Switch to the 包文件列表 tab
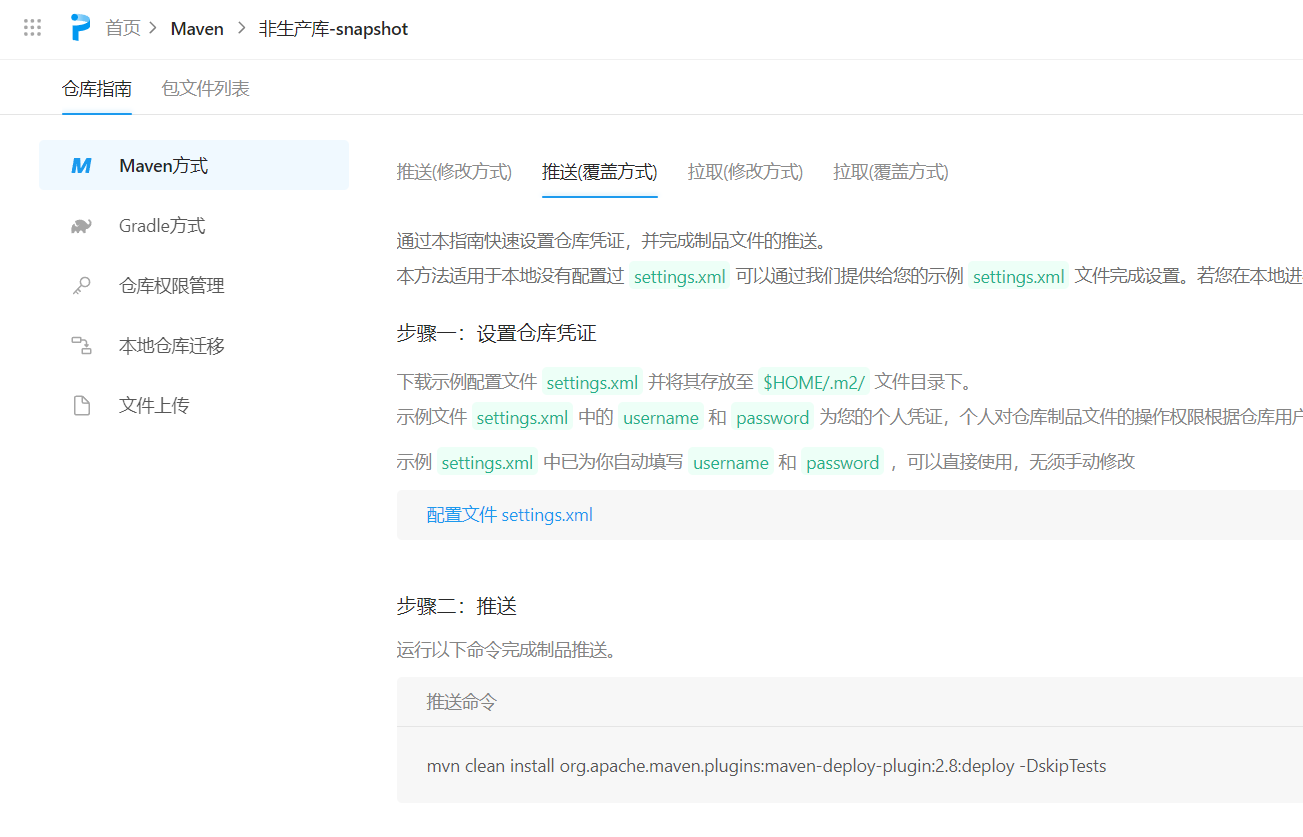The height and width of the screenshot is (837, 1303). tap(205, 89)
